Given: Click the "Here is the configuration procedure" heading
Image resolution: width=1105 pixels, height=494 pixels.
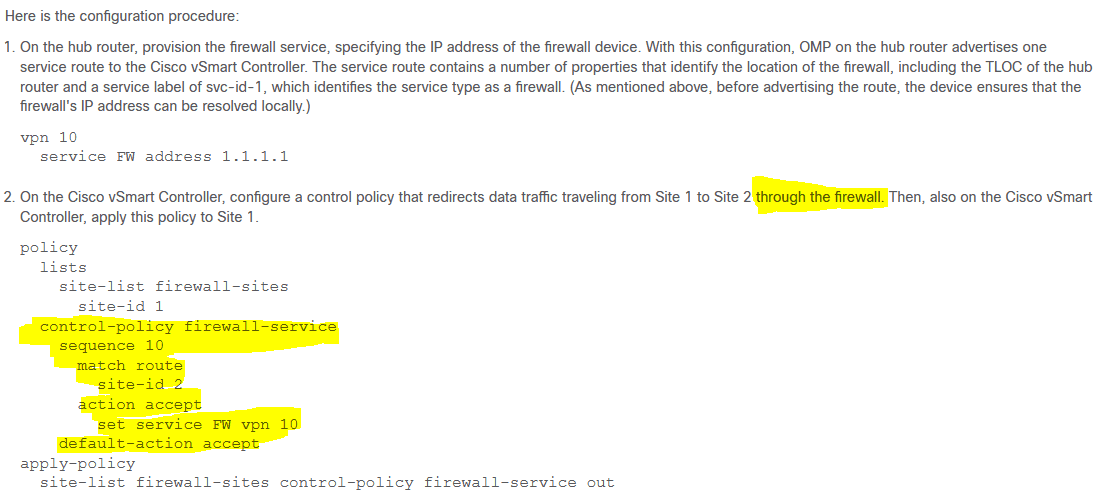Looking at the screenshot, I should 123,16.
